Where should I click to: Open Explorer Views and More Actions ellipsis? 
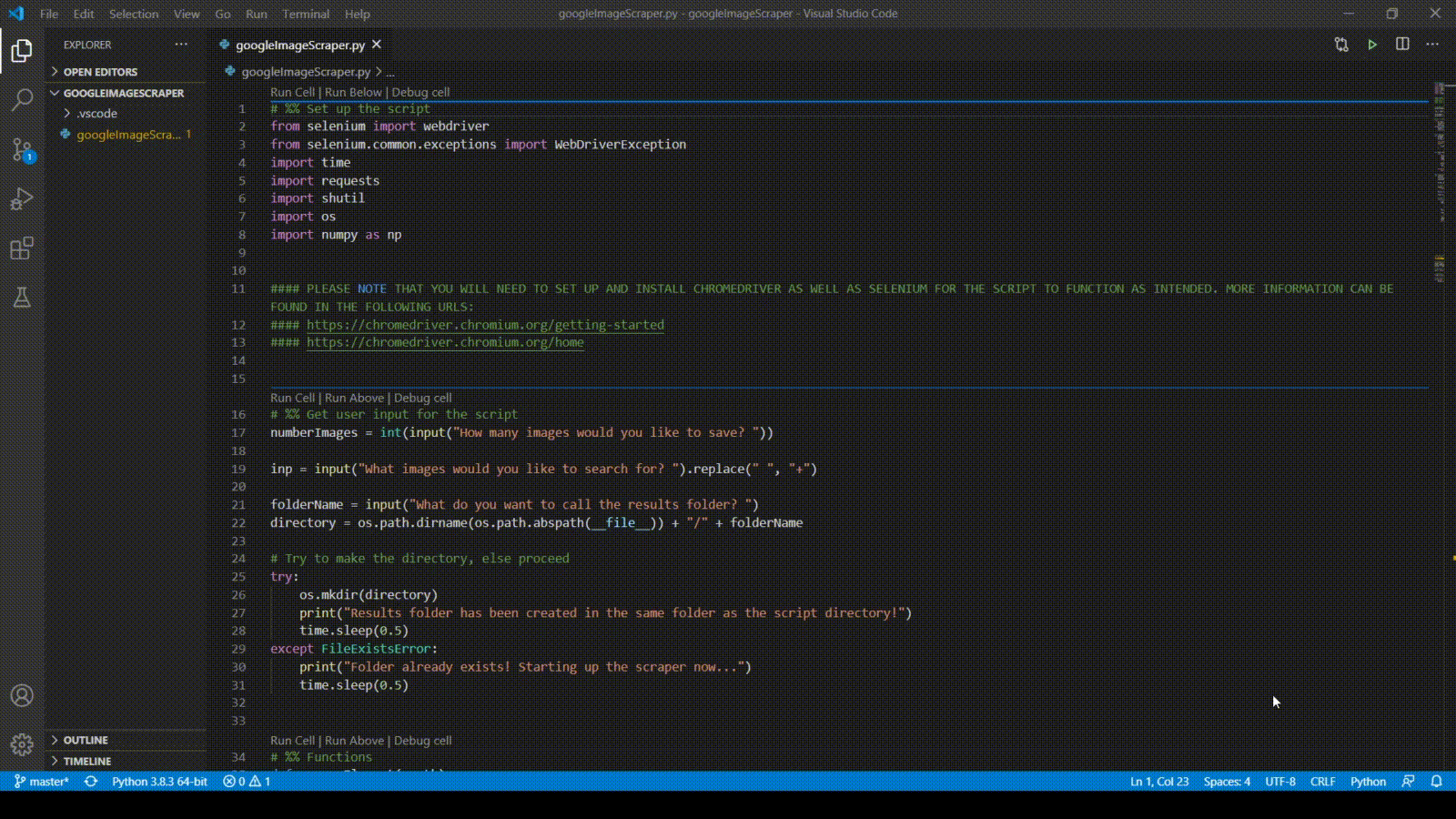(181, 45)
